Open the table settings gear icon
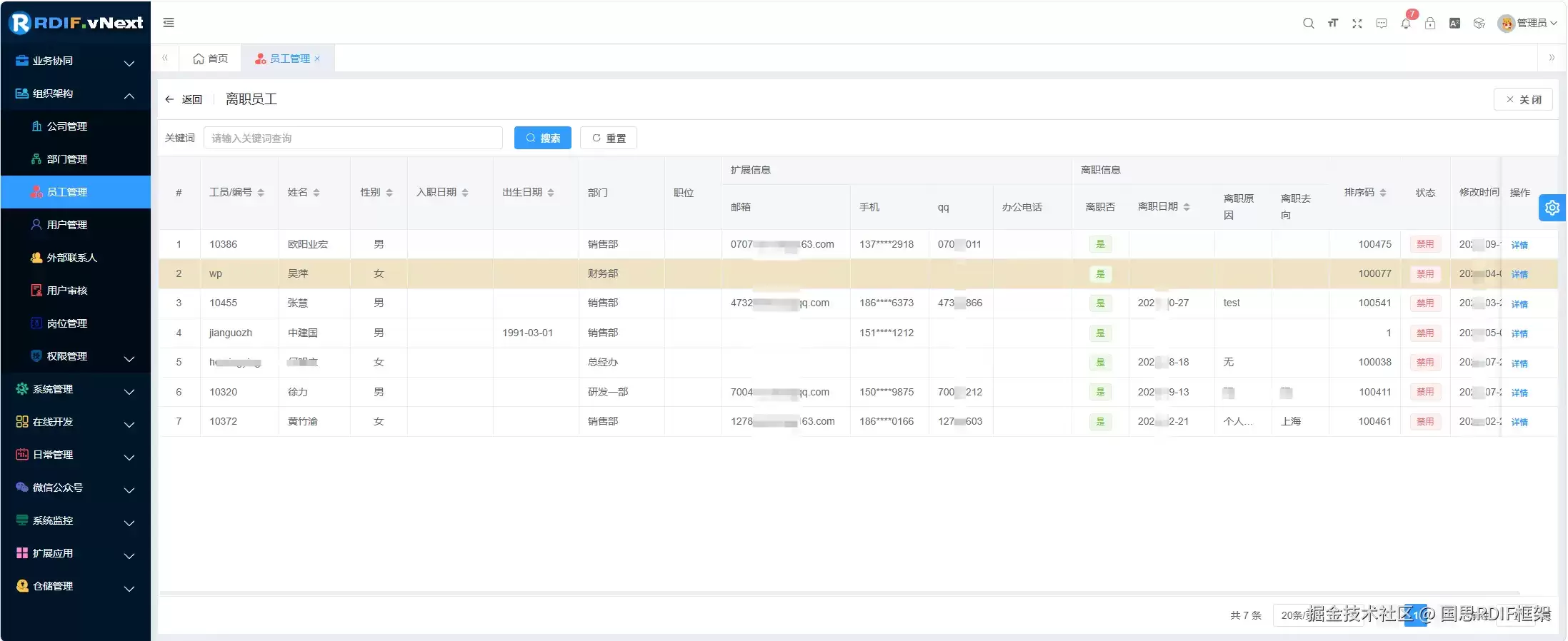This screenshot has height=641, width=1568. click(x=1552, y=208)
